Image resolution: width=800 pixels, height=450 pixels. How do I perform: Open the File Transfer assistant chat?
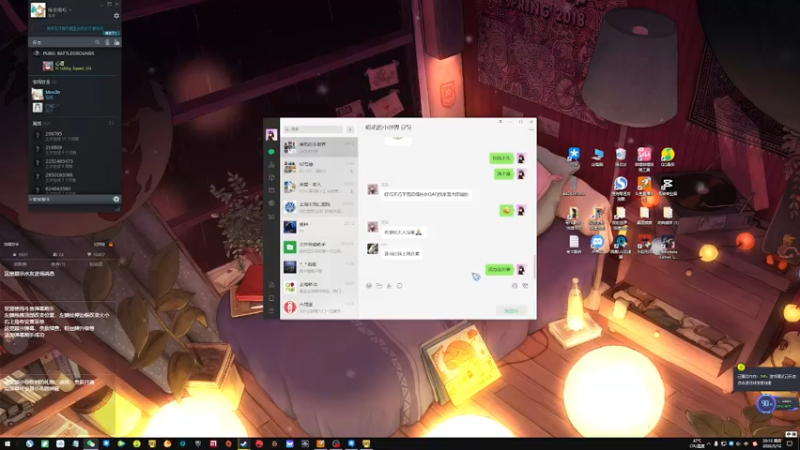coord(319,247)
